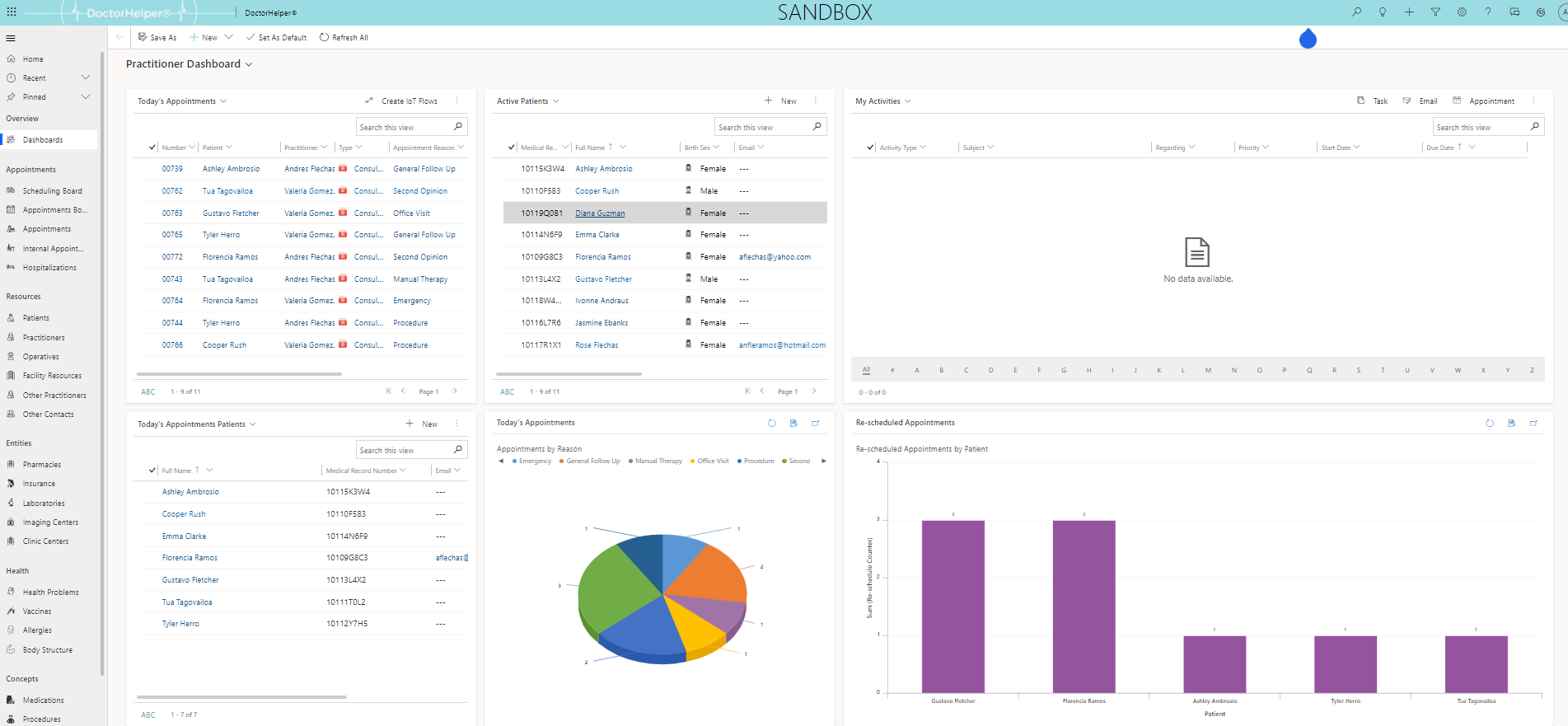Screen dimensions: 1568x726
Task: Open Active Patients view selector dropdown
Action: [x=556, y=101]
